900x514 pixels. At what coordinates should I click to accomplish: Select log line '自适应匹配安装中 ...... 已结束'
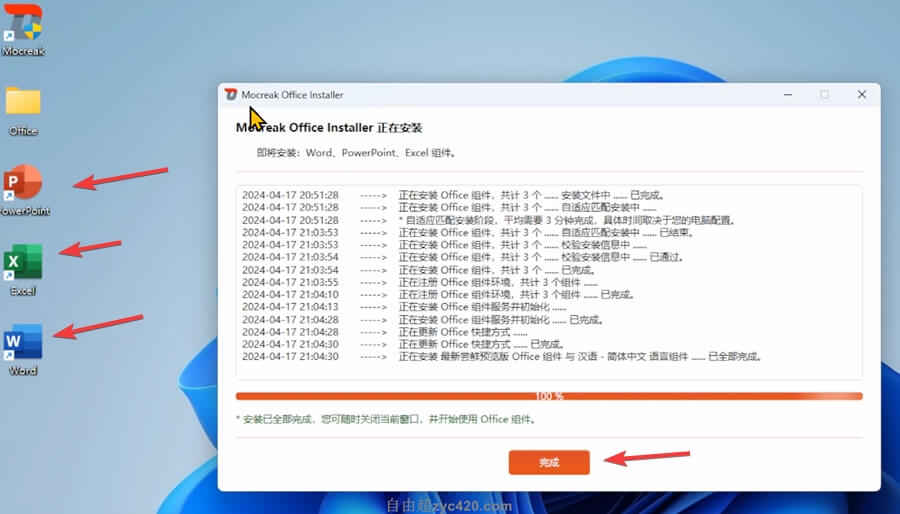468,232
